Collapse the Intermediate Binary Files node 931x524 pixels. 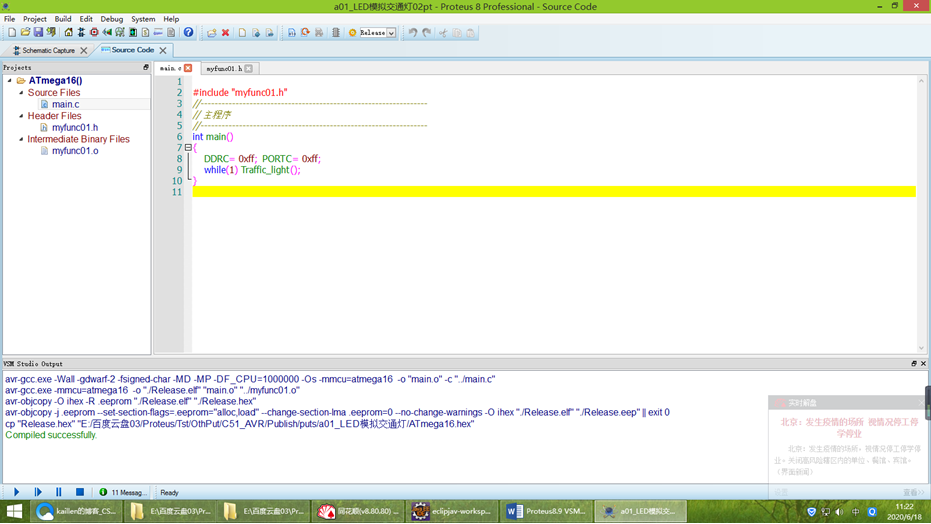(21, 139)
